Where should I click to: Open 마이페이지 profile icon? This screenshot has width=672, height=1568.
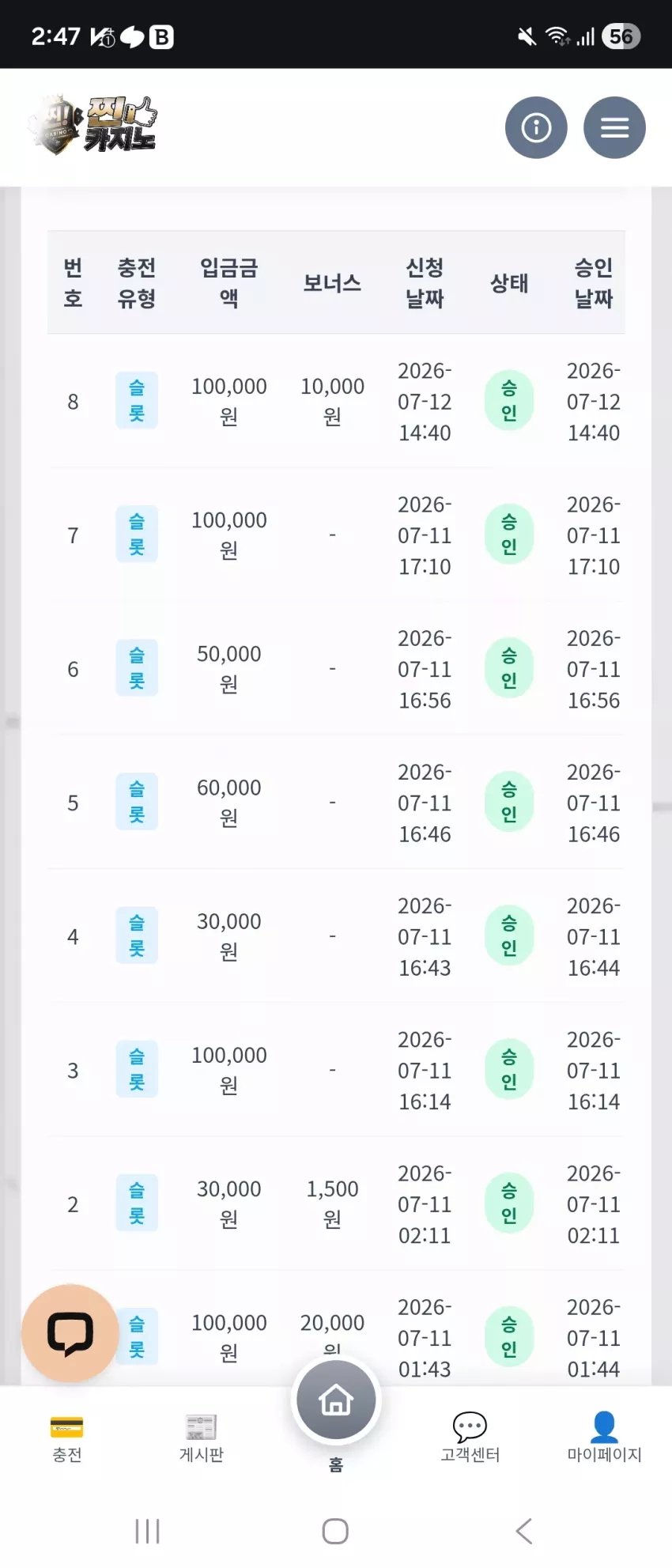pos(604,1438)
